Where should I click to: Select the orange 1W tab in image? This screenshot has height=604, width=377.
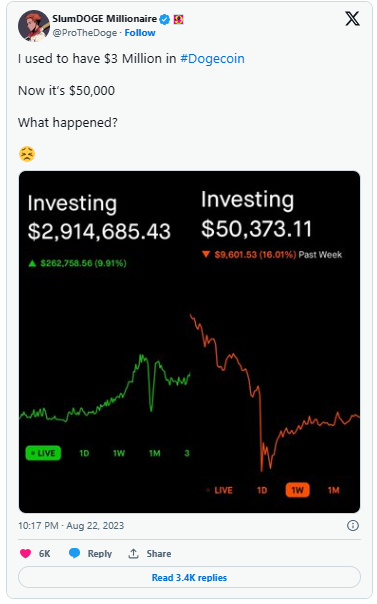click(297, 490)
